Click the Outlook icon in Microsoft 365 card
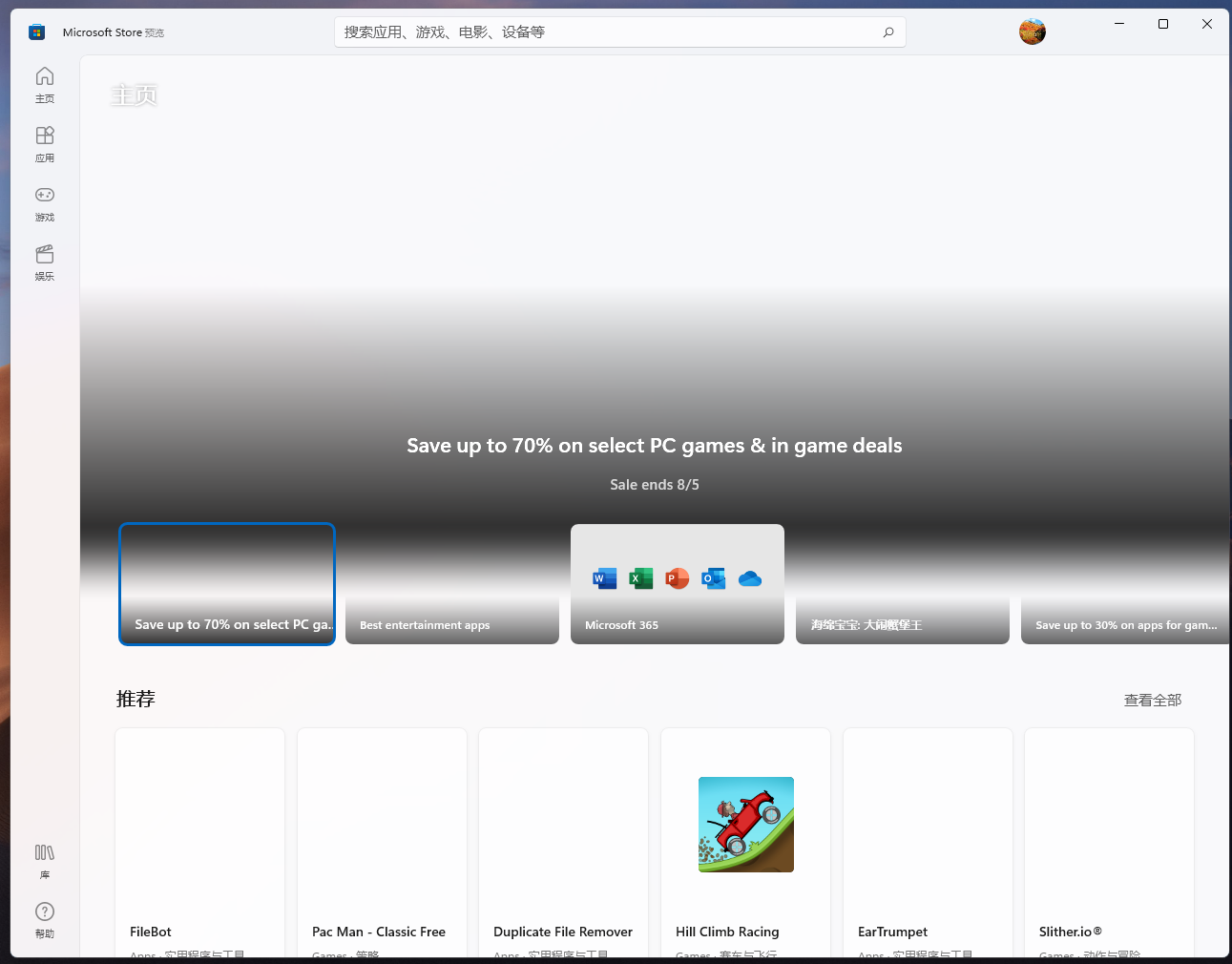1232x964 pixels. point(714,578)
